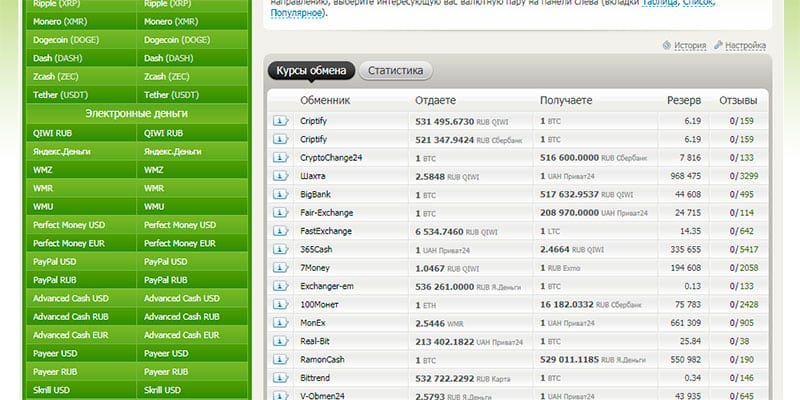Open info icon for Bittrend row

tap(280, 378)
